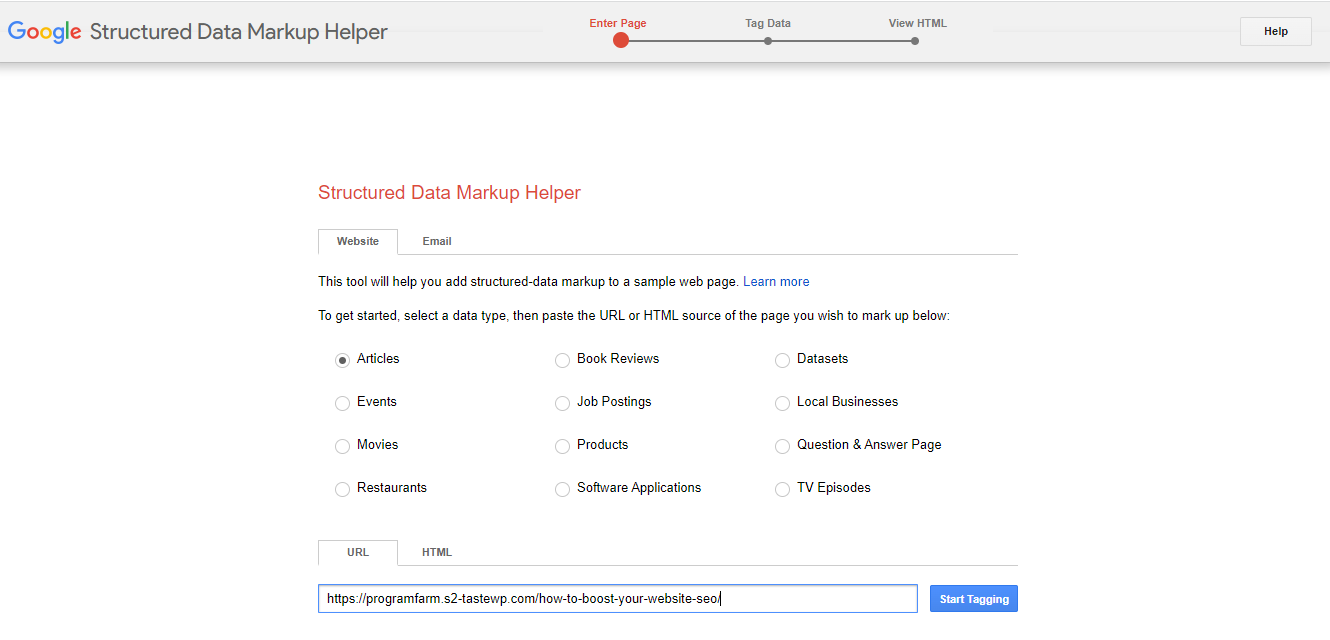Select Software Applications data type

point(562,489)
